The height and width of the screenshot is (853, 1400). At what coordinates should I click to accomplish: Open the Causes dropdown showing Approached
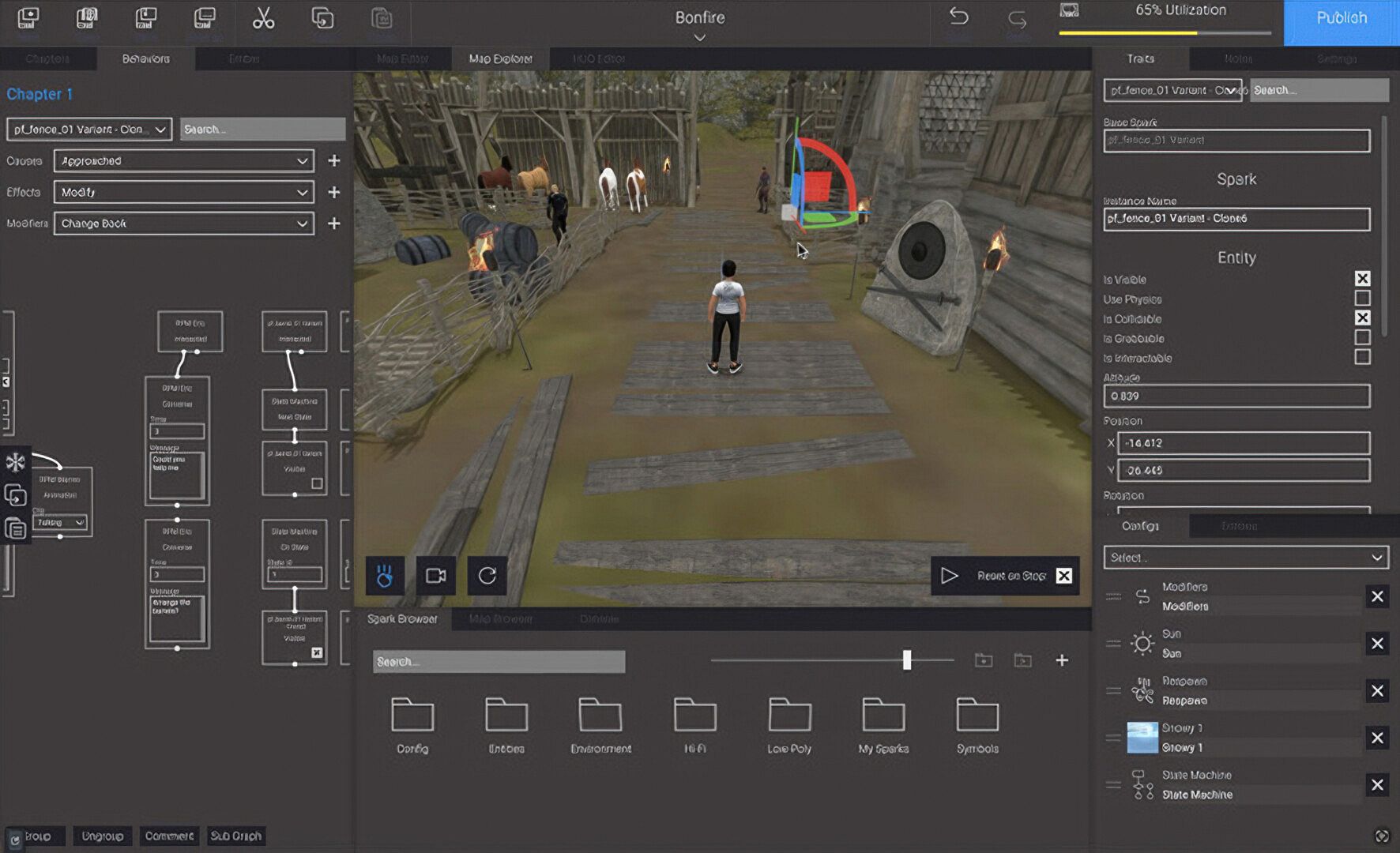tap(183, 161)
